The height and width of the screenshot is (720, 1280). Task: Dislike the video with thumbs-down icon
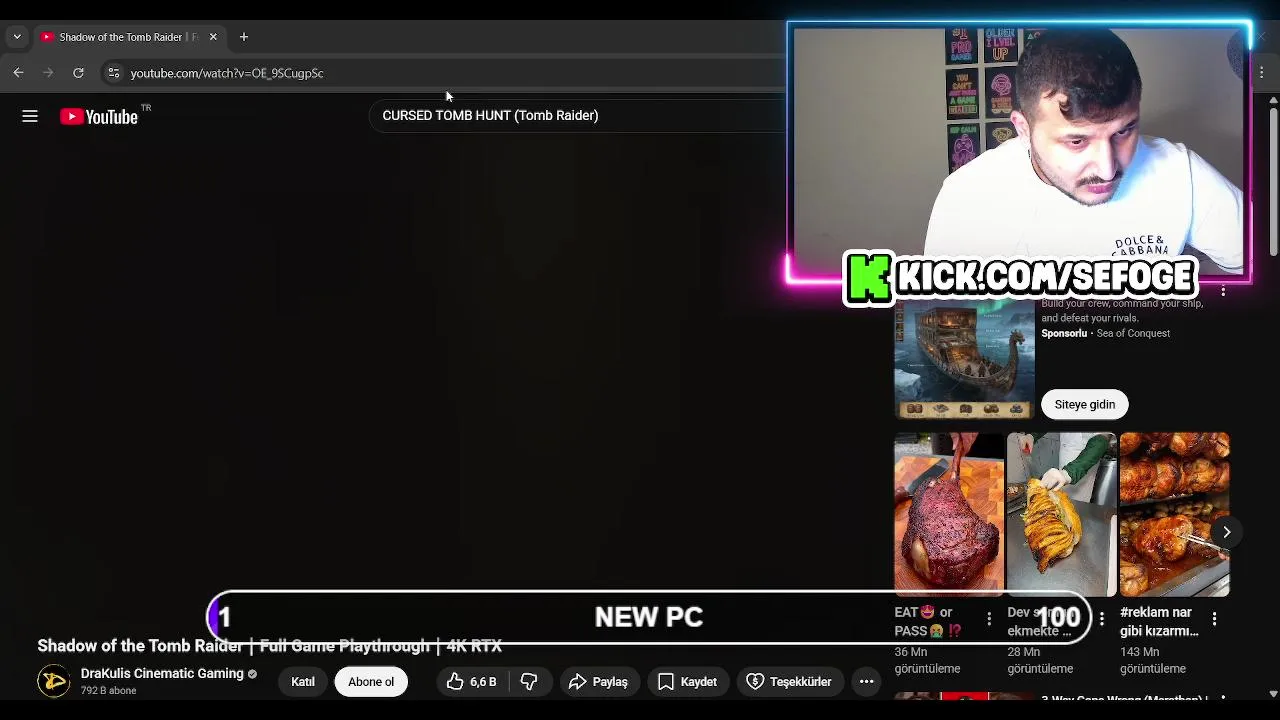click(x=529, y=682)
